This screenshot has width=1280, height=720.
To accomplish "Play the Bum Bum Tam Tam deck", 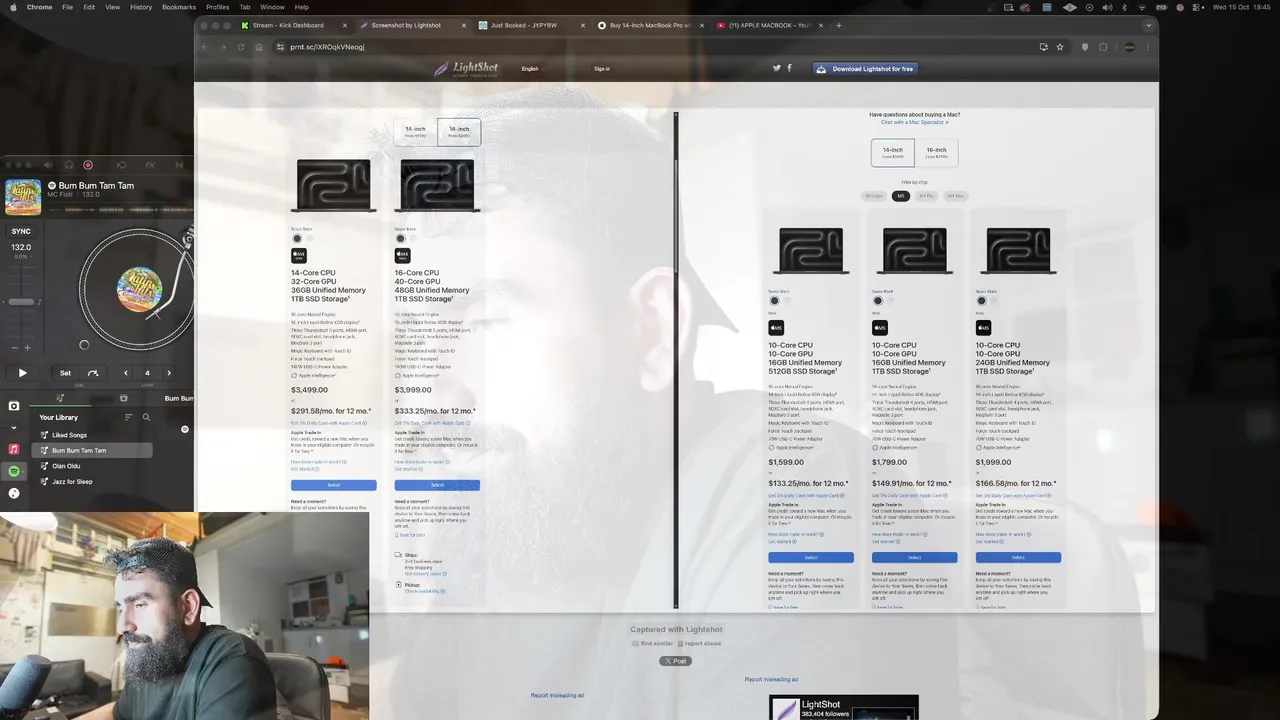I will pos(22,373).
